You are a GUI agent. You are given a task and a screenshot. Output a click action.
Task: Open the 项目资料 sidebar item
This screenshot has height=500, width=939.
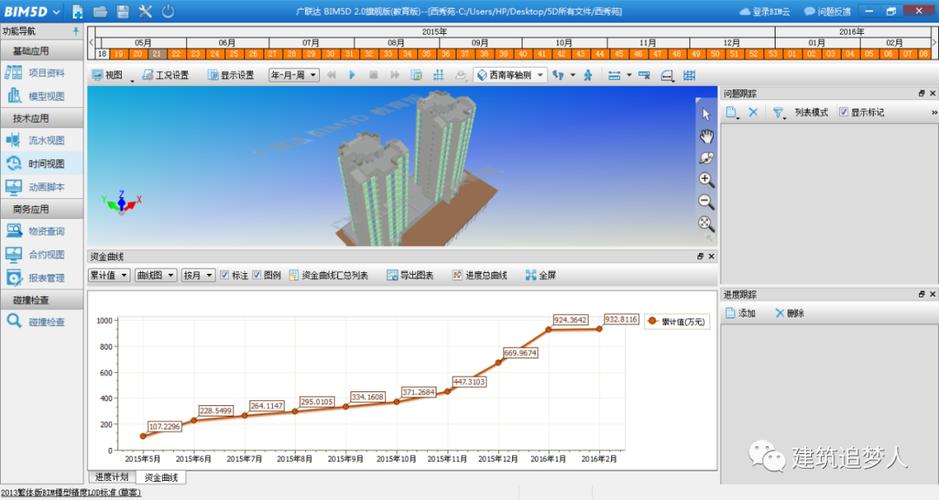(42, 73)
